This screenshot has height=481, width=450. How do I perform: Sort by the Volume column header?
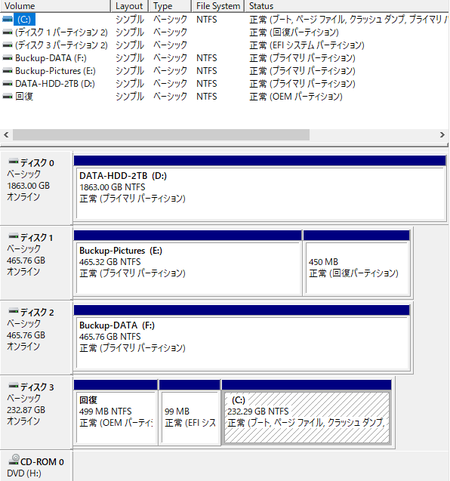[x=55, y=6]
